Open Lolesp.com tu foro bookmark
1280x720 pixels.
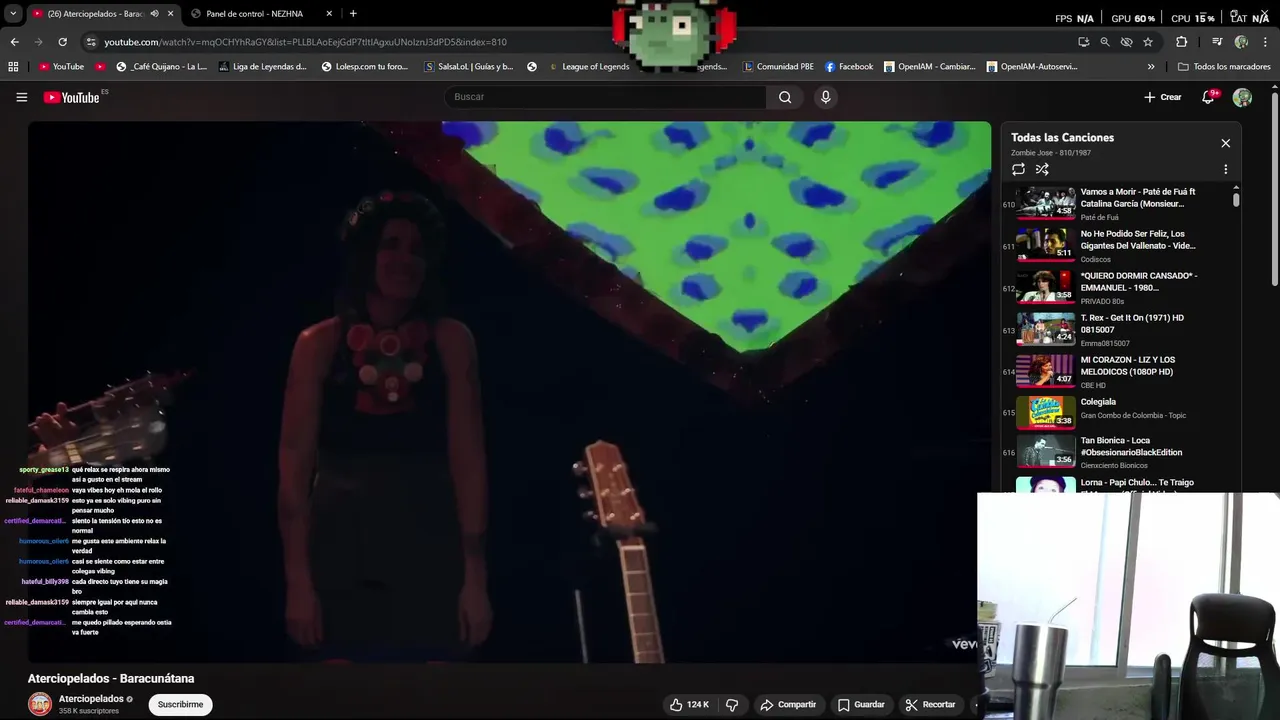[365, 67]
